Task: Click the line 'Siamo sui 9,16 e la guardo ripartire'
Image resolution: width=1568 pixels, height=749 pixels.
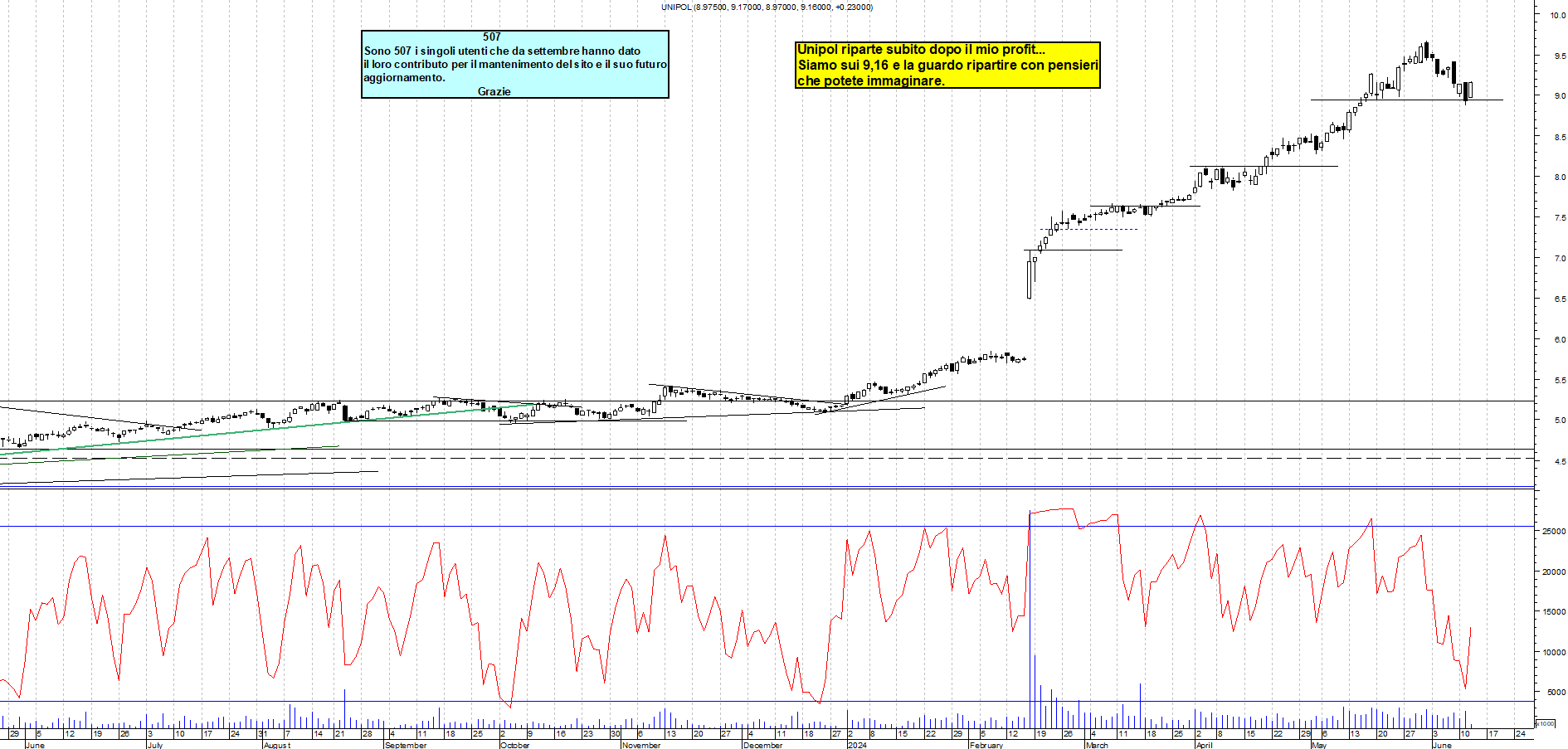Action: click(947, 65)
